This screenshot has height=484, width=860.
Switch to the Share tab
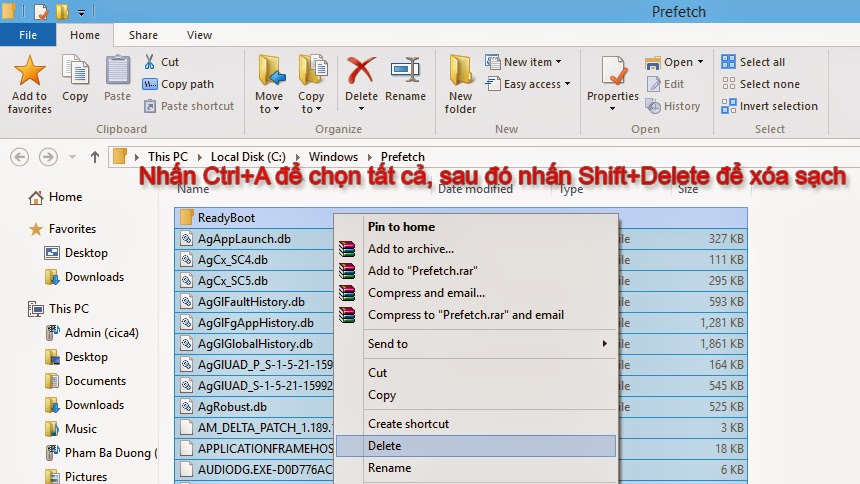coord(143,35)
